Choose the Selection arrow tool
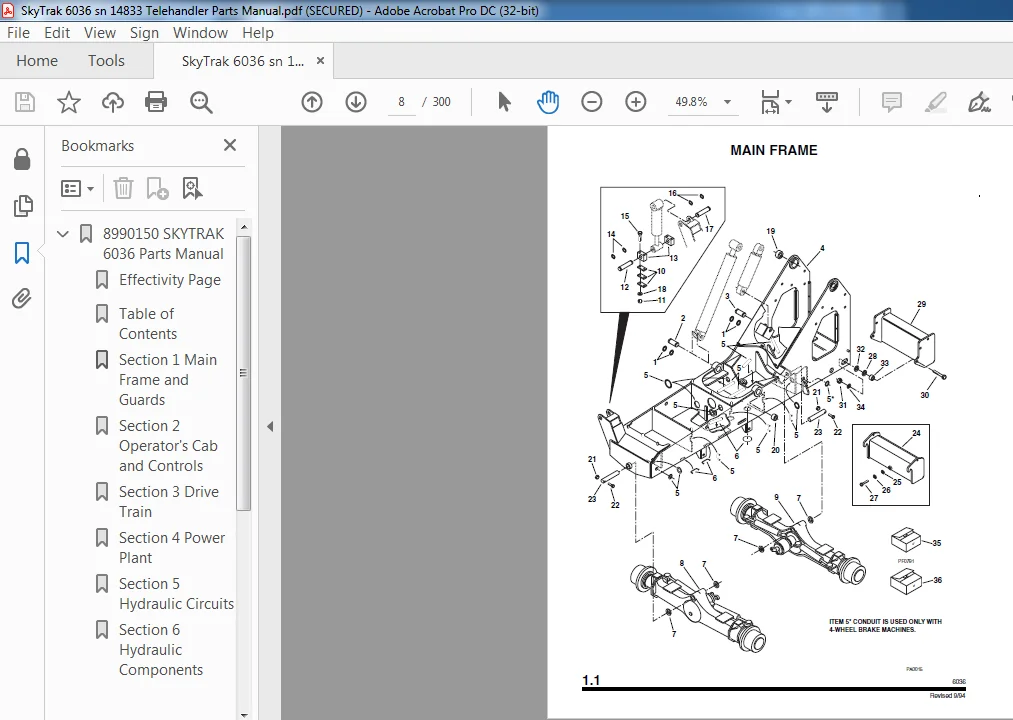The image size is (1013, 720). point(504,102)
